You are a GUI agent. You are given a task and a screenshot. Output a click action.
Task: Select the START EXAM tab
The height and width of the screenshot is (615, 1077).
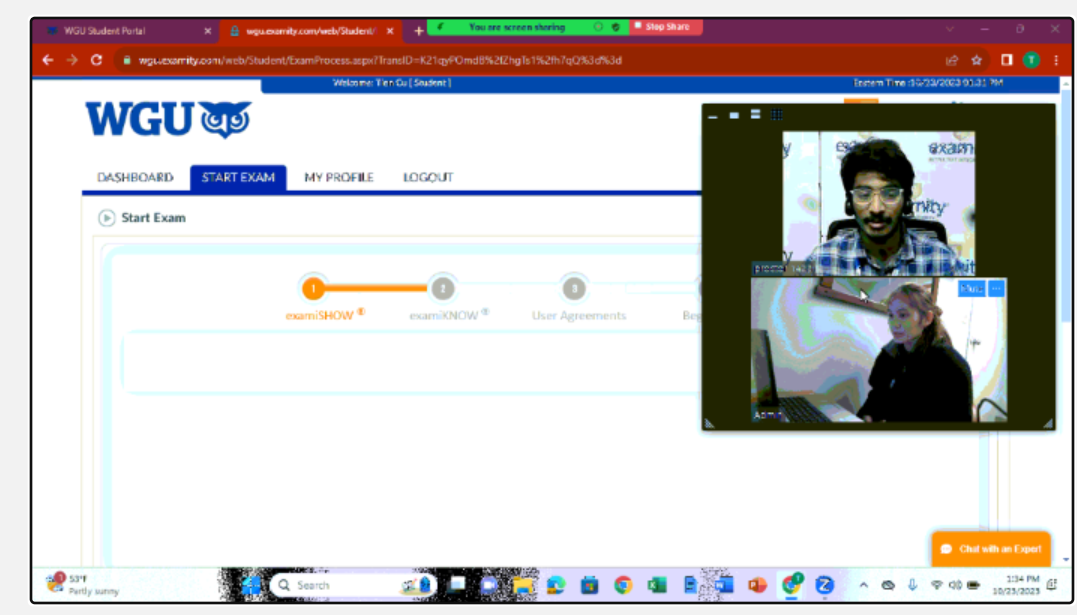coord(238,177)
